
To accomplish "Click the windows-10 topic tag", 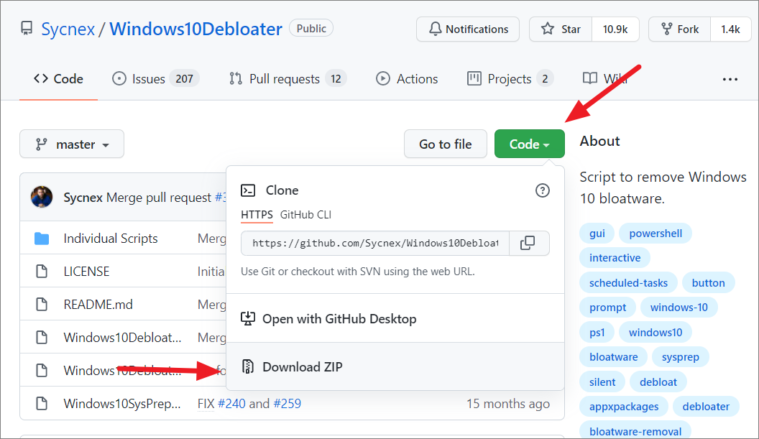I will (679, 307).
